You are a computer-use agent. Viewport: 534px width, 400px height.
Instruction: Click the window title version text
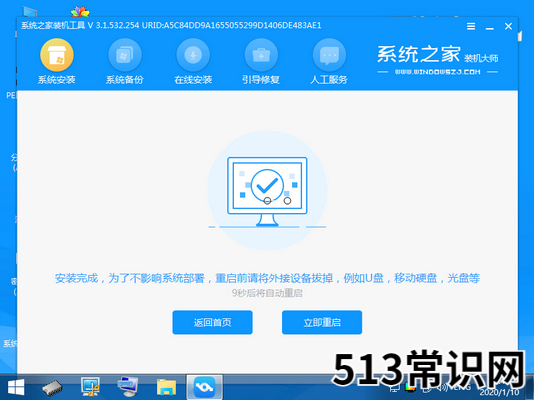coord(171,26)
